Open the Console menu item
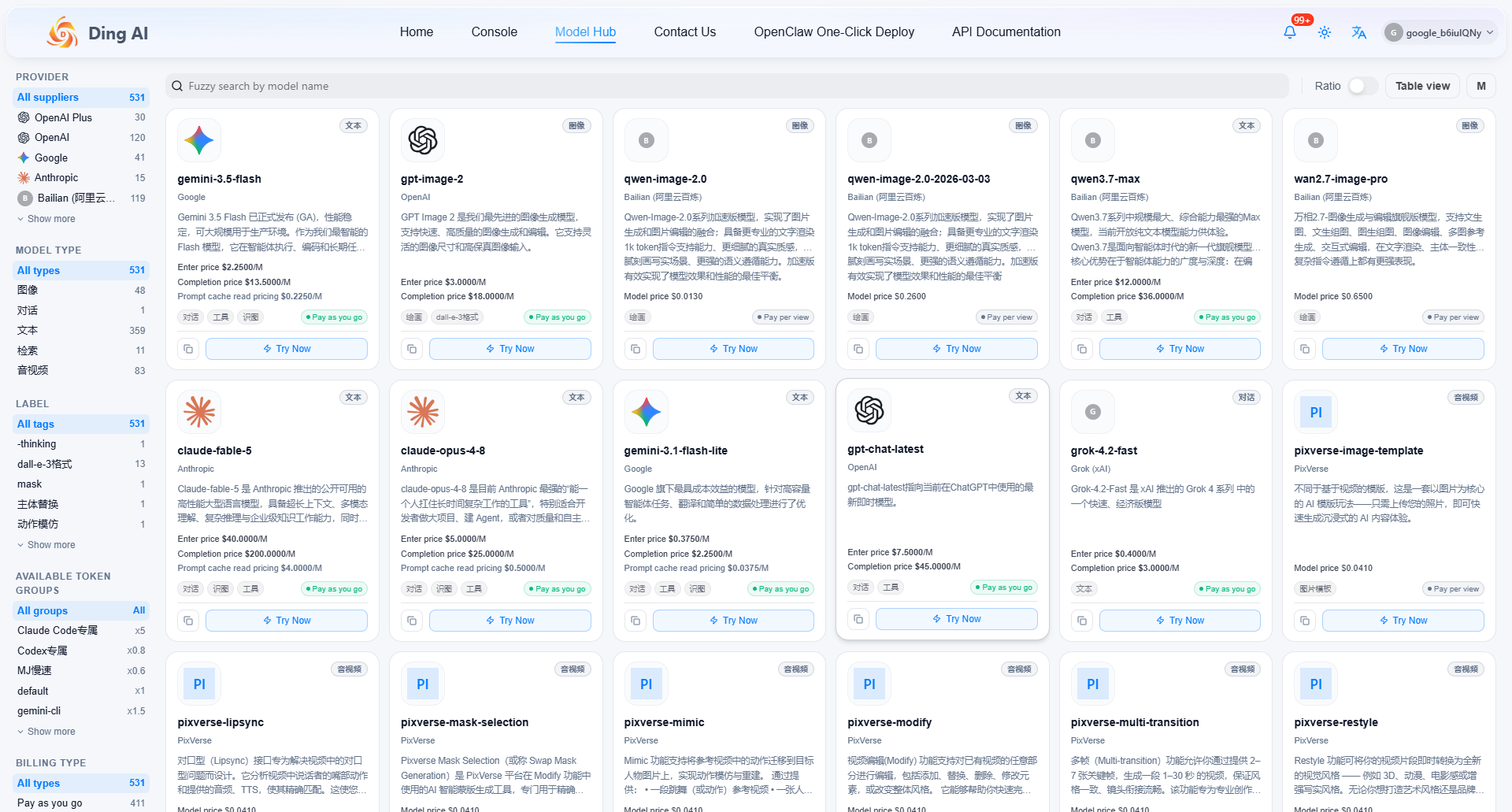1512x812 pixels. point(495,32)
